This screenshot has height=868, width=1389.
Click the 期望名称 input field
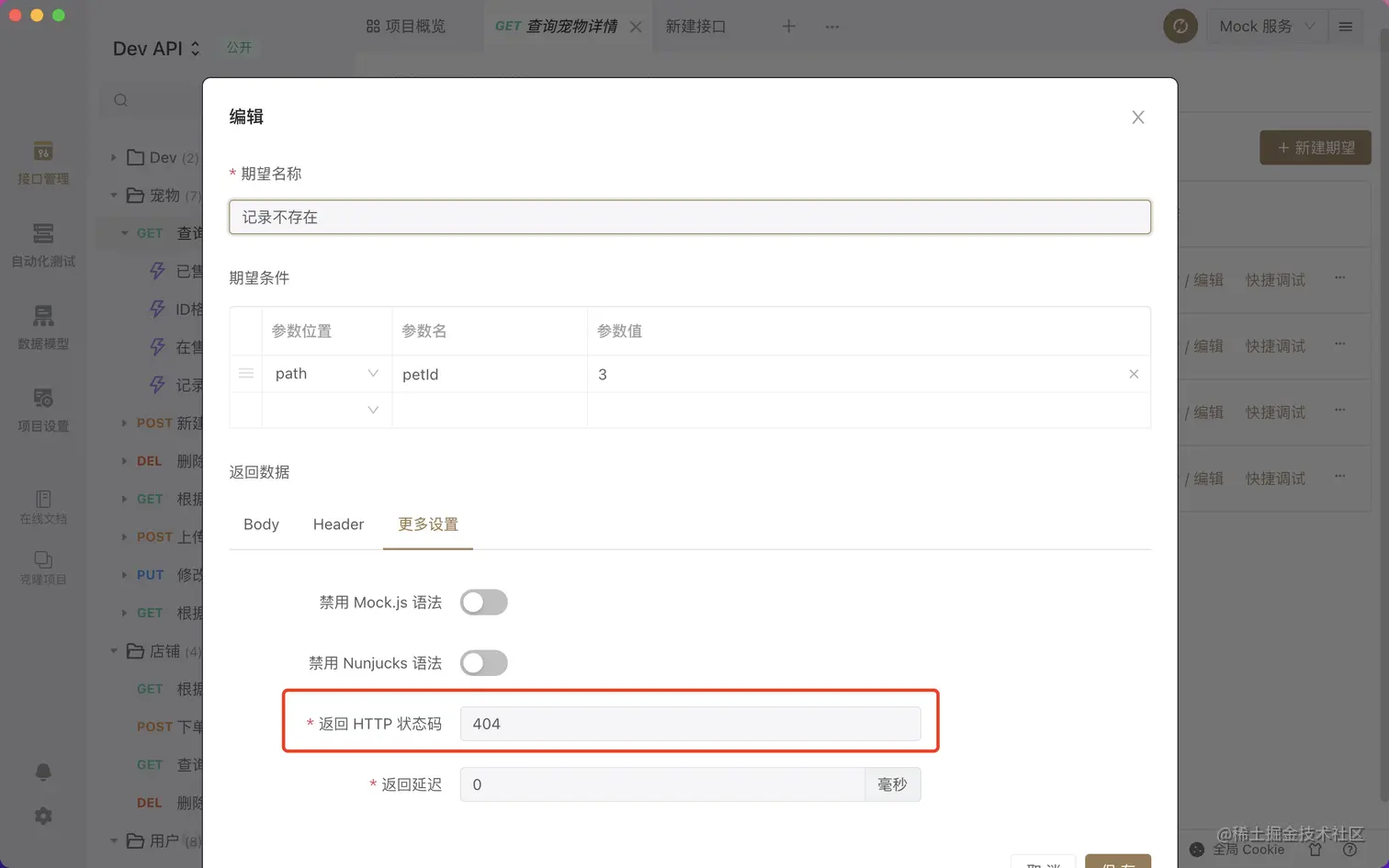tap(690, 218)
